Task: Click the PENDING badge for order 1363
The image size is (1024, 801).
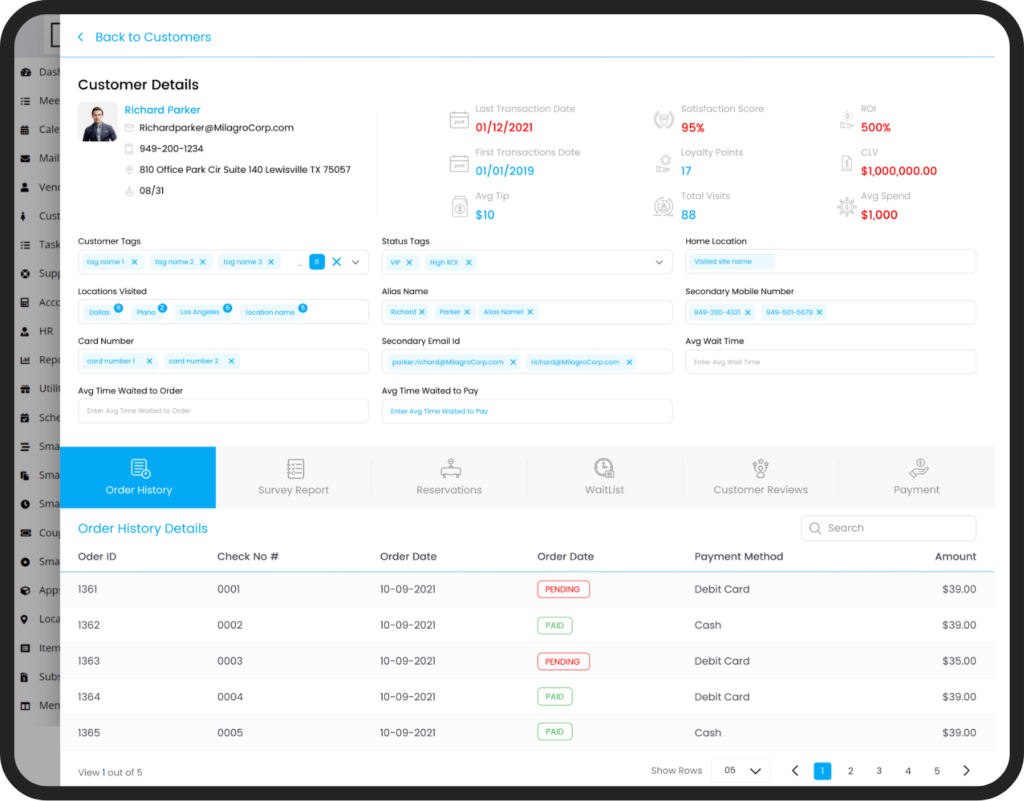Action: pyautogui.click(x=563, y=661)
